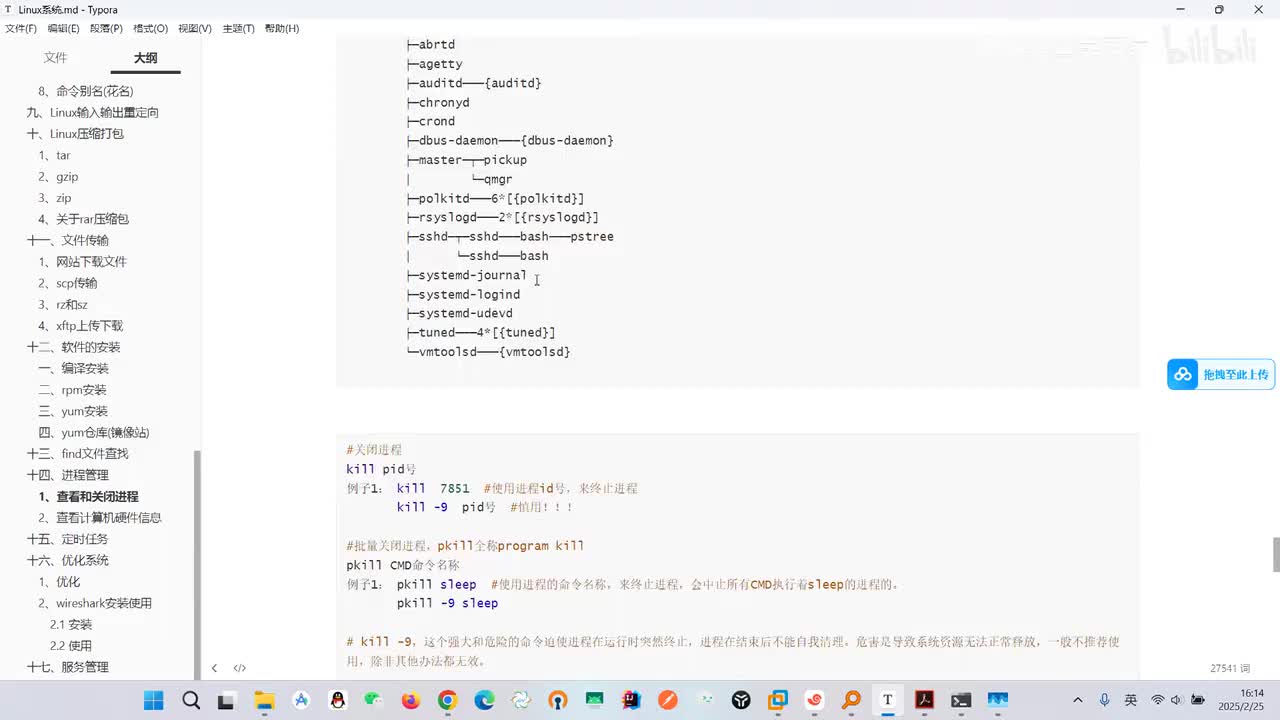This screenshot has width=1280, height=720.
Task: Launch Firefox from the taskbar
Action: pos(410,700)
